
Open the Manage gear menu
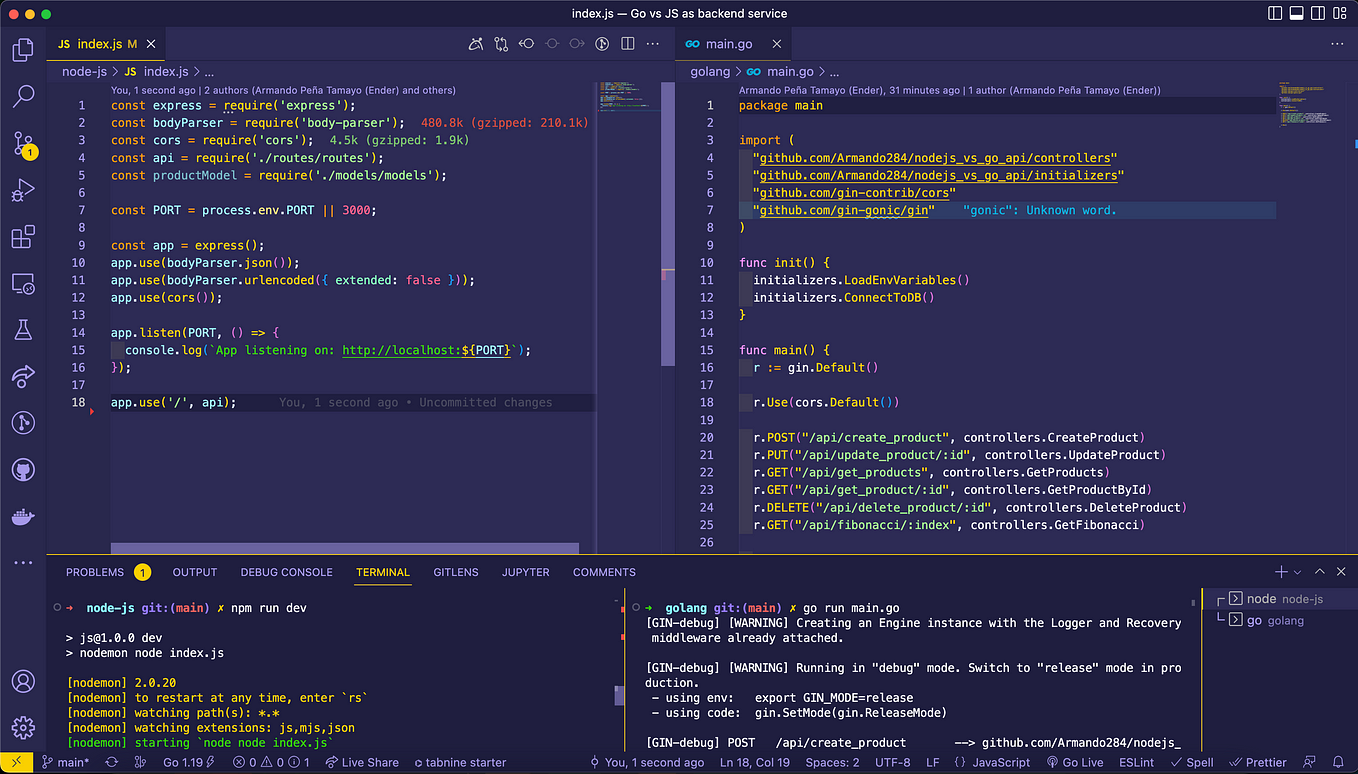tap(23, 728)
